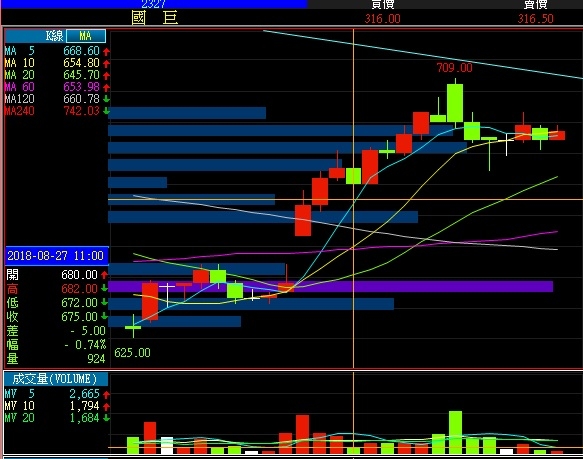Click the tallest red volume bar
Viewport: 583px width, 459px height.
pos(303,434)
